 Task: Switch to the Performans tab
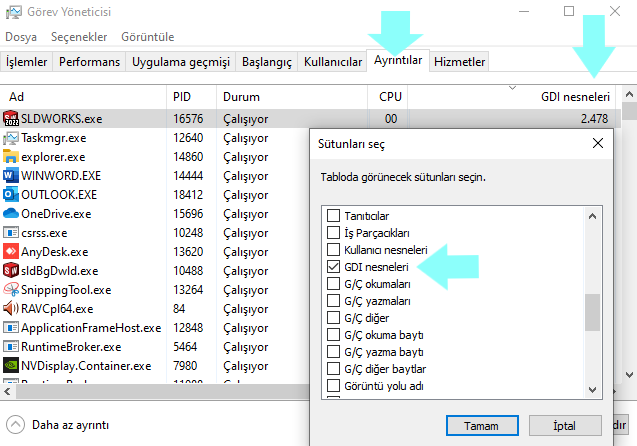pos(90,62)
